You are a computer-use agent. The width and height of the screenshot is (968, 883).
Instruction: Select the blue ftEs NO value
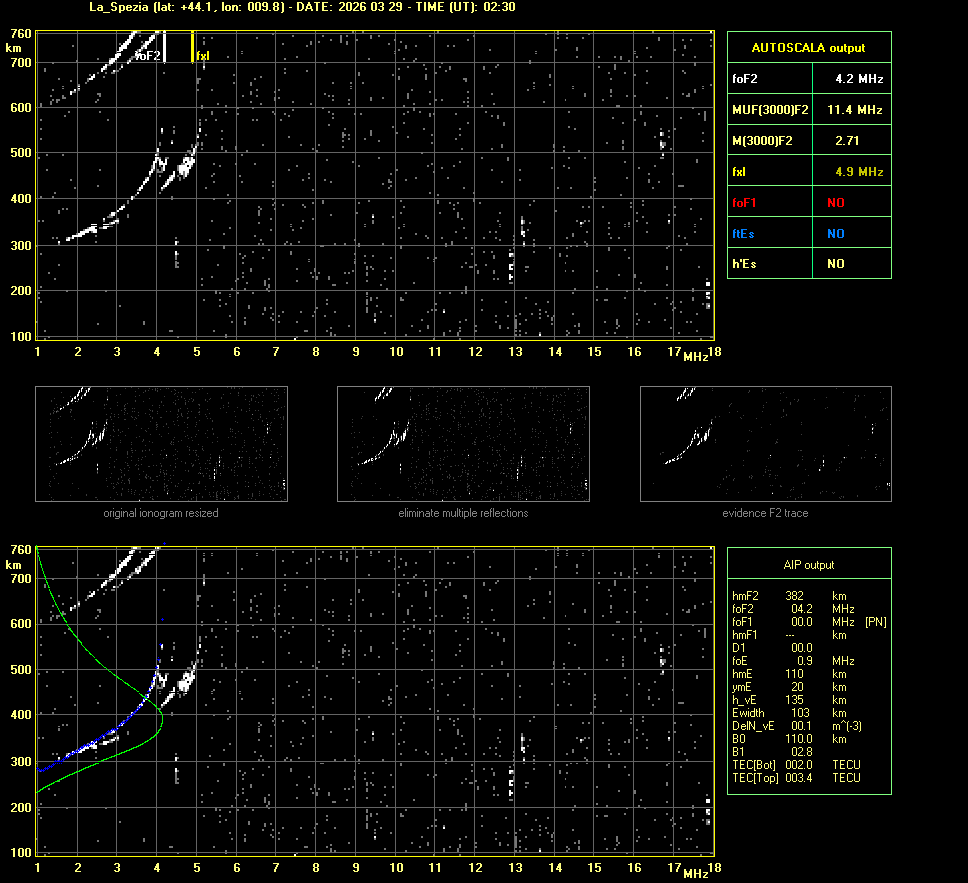835,234
